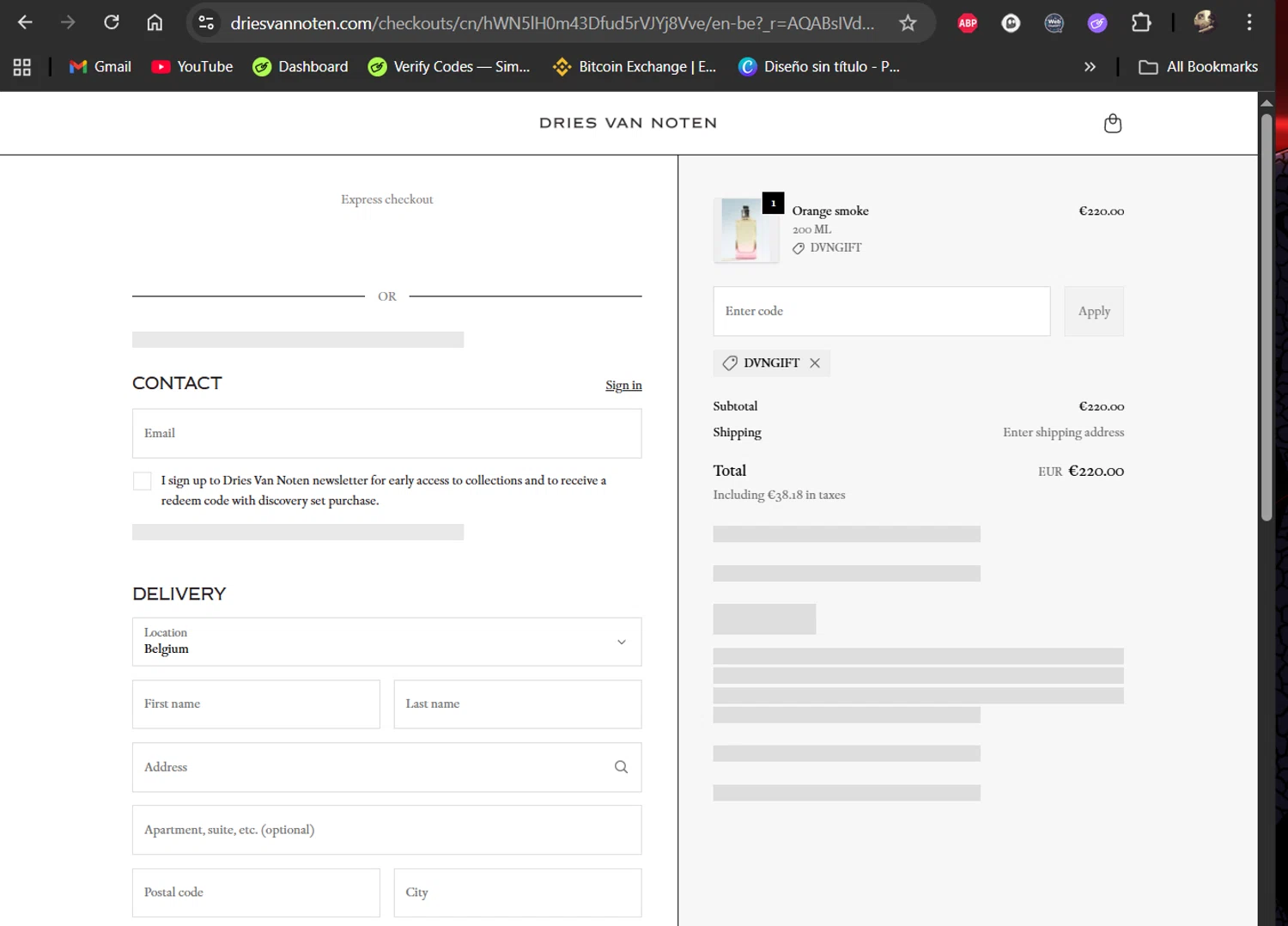Focus the Apartment, suite, etc. field
Image resolution: width=1288 pixels, height=926 pixels.
pyautogui.click(x=387, y=830)
